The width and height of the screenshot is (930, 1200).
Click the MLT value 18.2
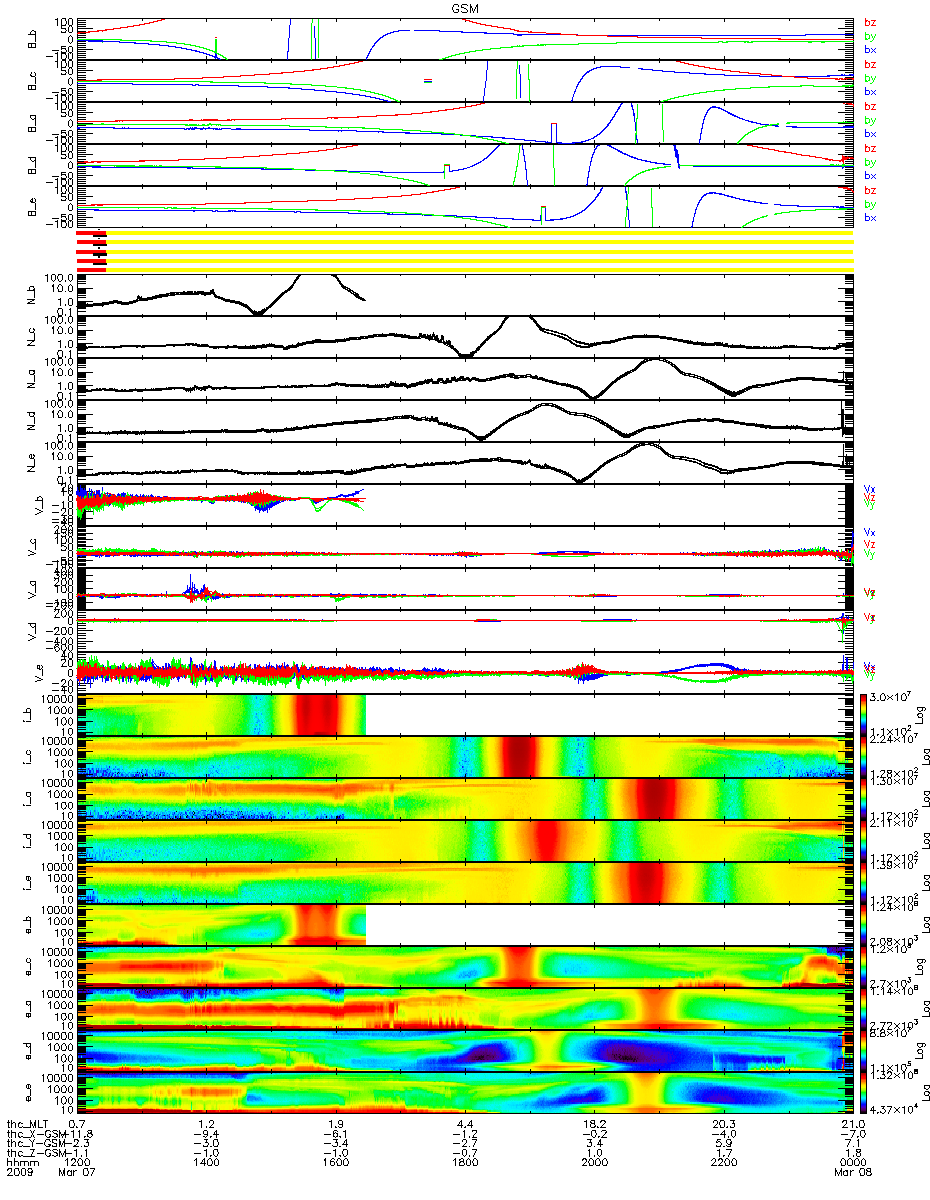click(x=594, y=1123)
